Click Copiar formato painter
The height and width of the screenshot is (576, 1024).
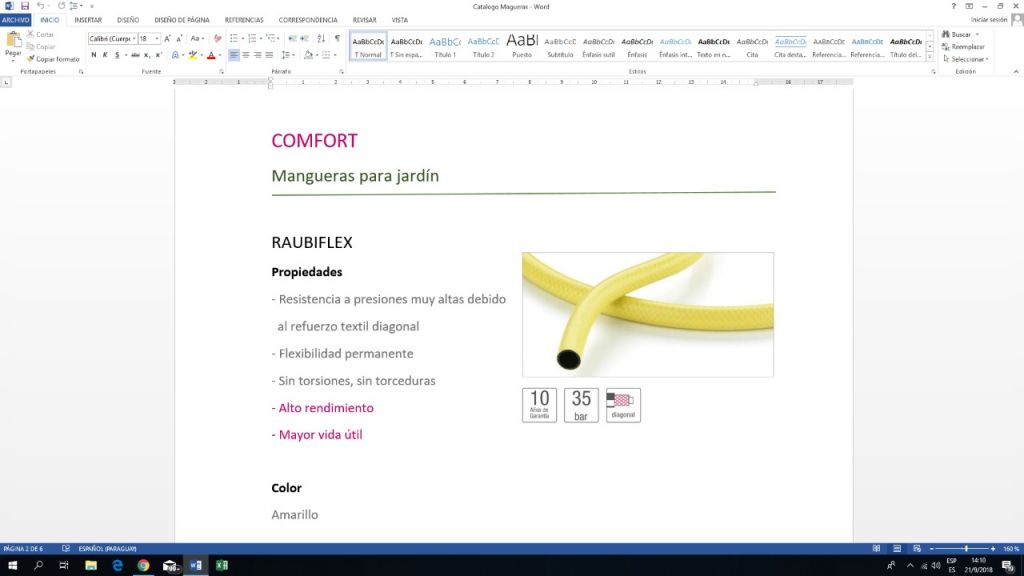[x=52, y=59]
